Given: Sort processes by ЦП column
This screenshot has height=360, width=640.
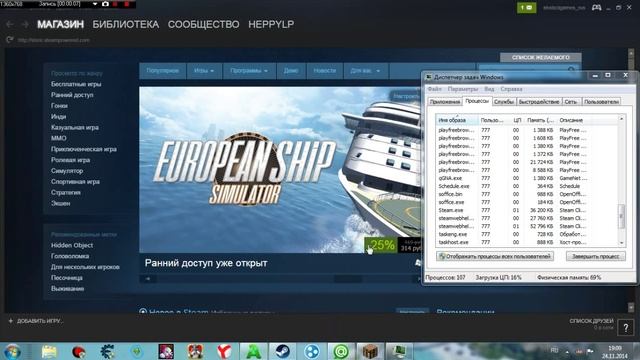Looking at the screenshot, I should pyautogui.click(x=517, y=120).
